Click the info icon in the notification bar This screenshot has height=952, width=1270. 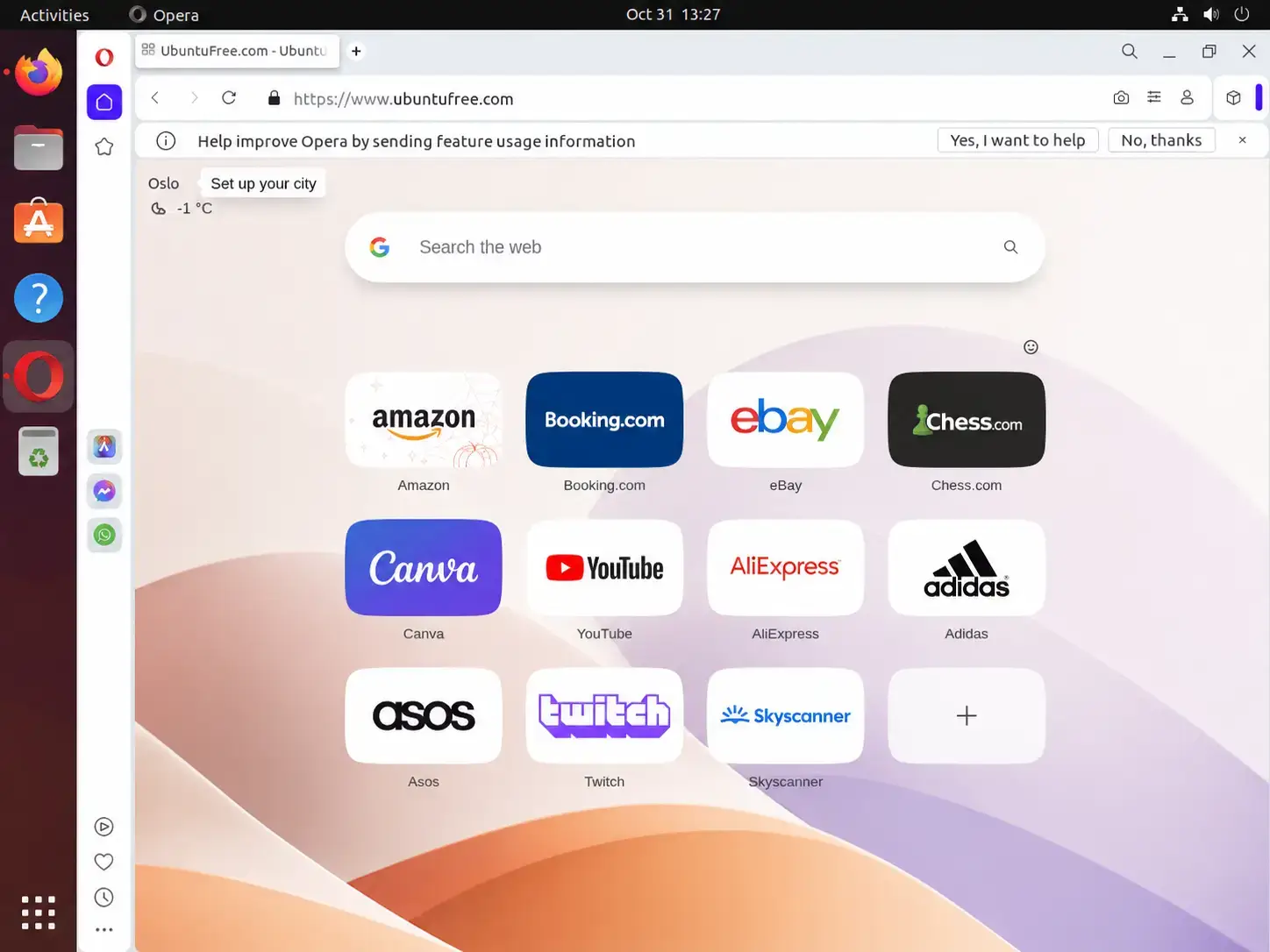pos(166,141)
